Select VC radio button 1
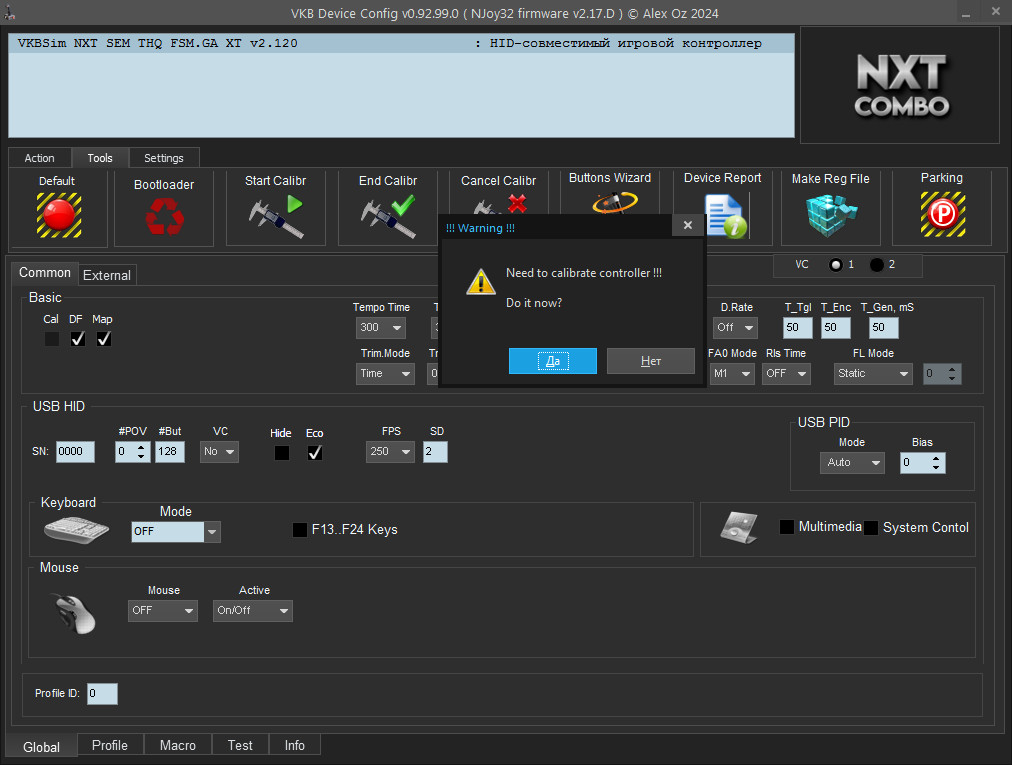 click(x=836, y=265)
